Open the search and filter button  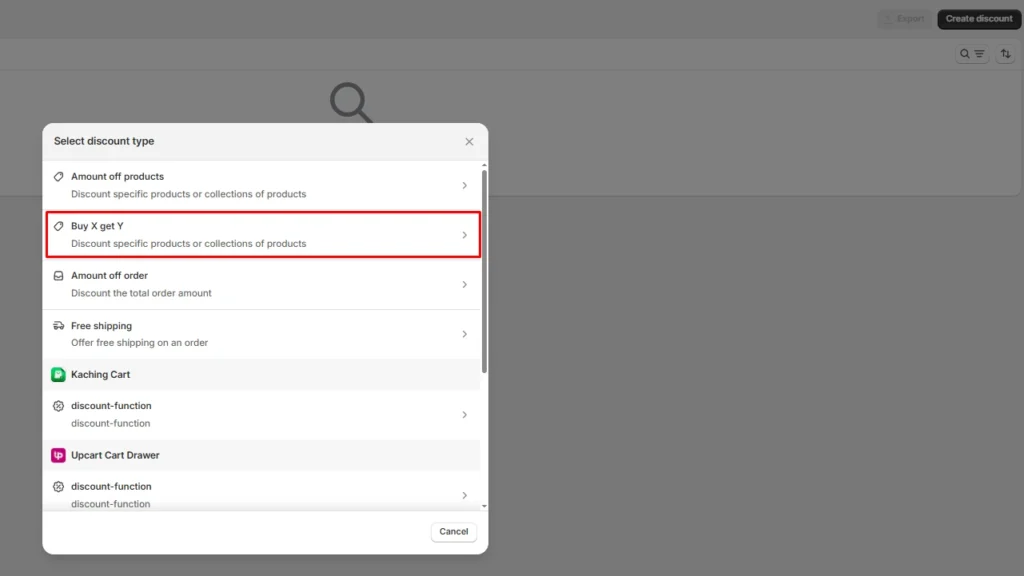[972, 54]
